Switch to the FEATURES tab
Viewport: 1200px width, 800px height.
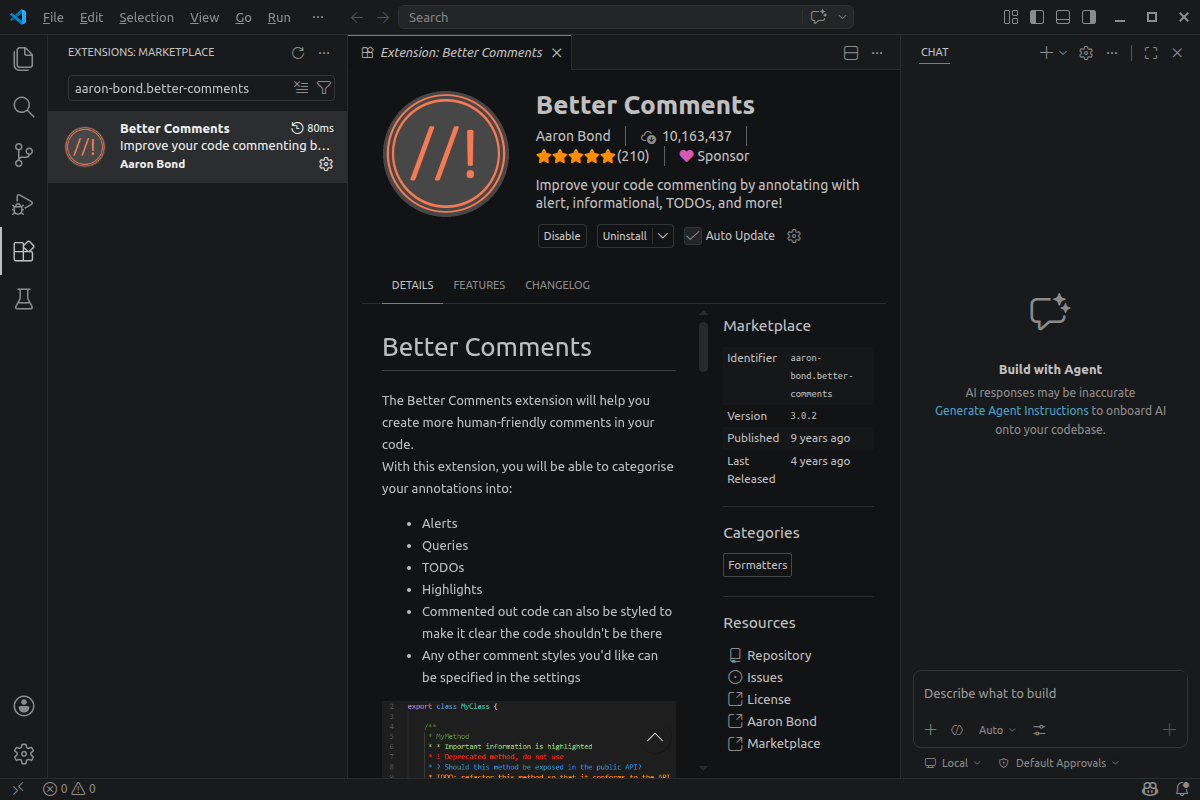coord(479,285)
